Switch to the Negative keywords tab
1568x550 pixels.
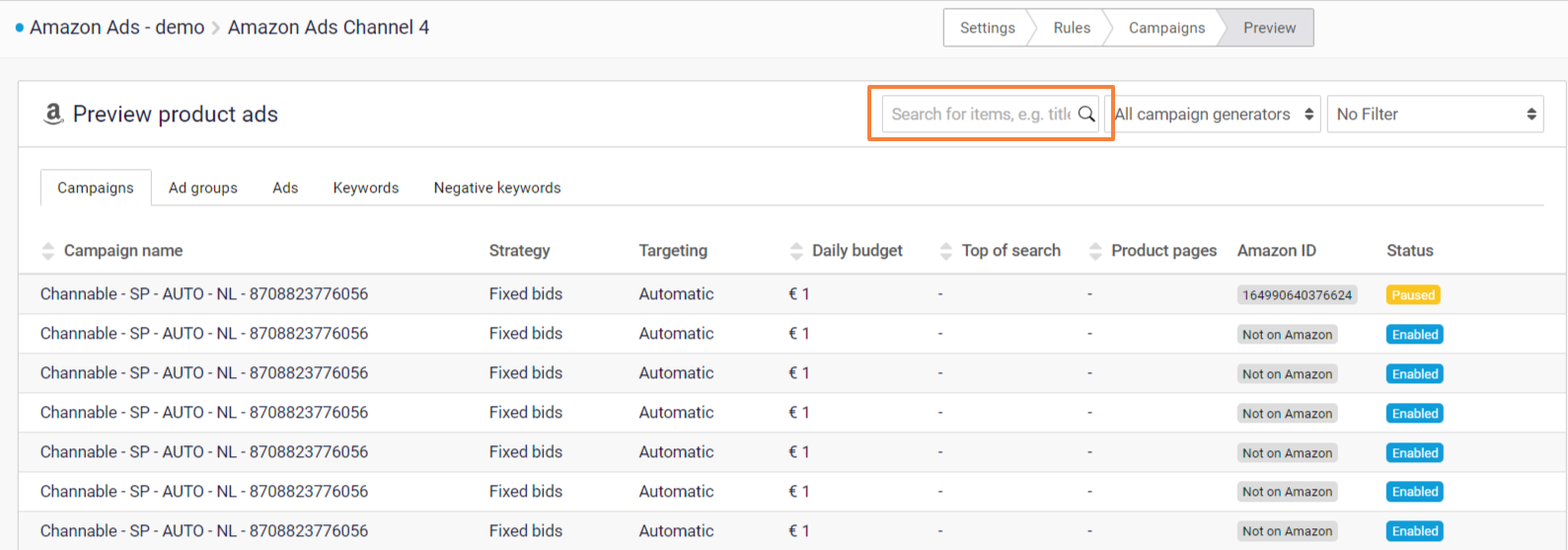coord(497,188)
